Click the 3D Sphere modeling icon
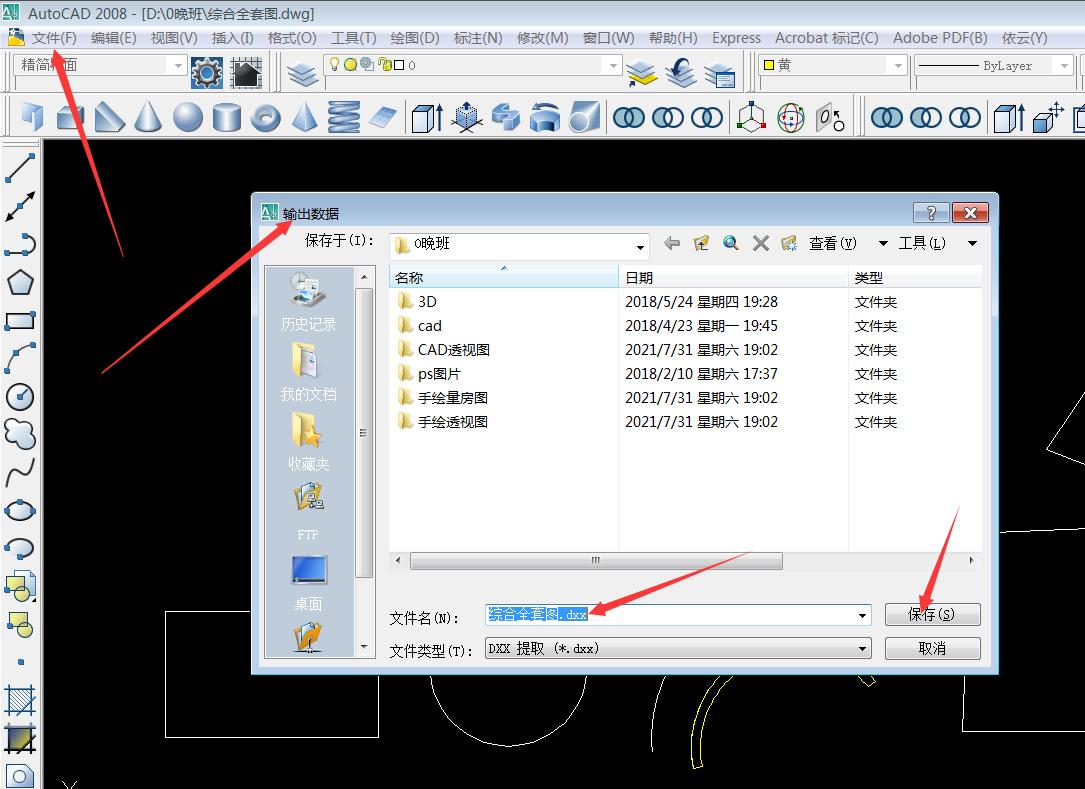The height and width of the screenshot is (789, 1085). click(x=188, y=117)
